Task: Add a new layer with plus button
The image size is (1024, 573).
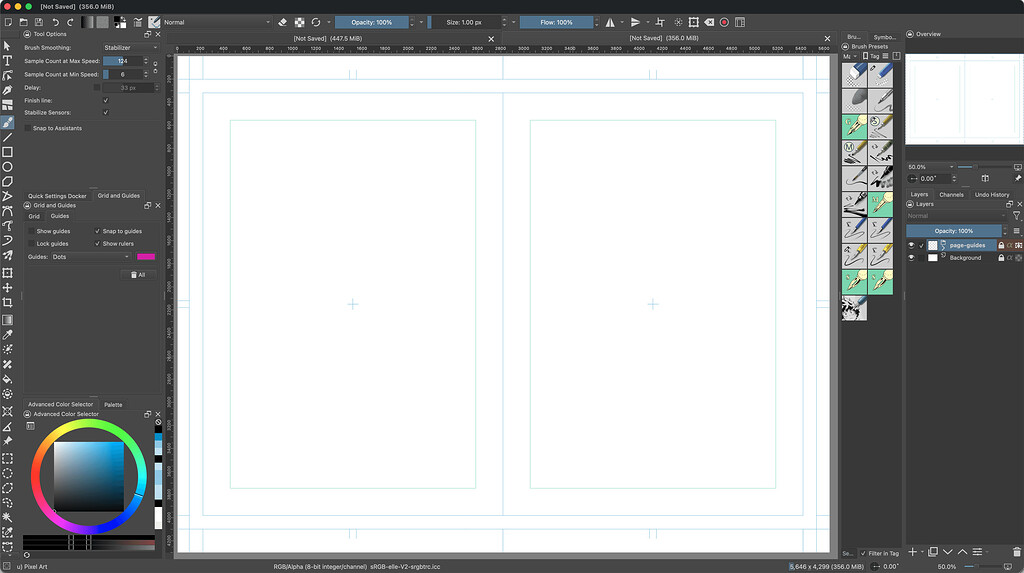Action: click(x=912, y=553)
